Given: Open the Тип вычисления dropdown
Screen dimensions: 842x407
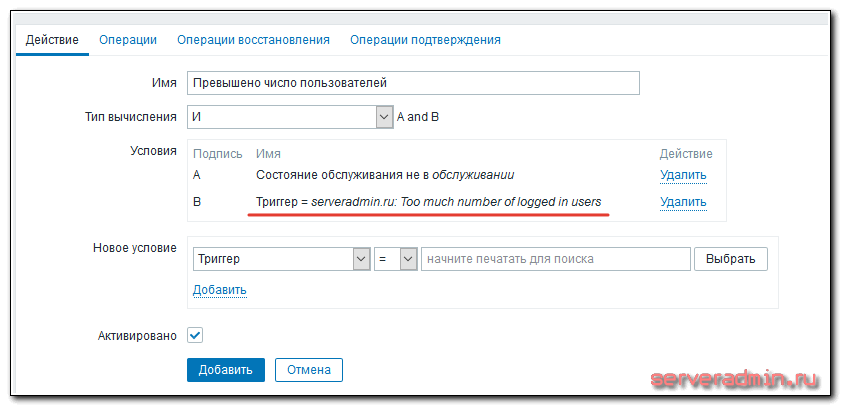Looking at the screenshot, I should click(x=290, y=117).
